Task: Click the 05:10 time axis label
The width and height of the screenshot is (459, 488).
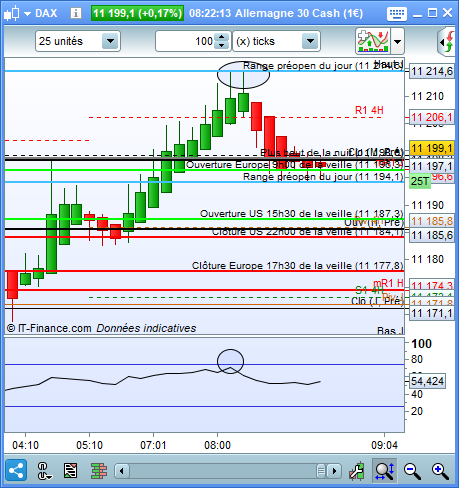Action: (x=89, y=445)
